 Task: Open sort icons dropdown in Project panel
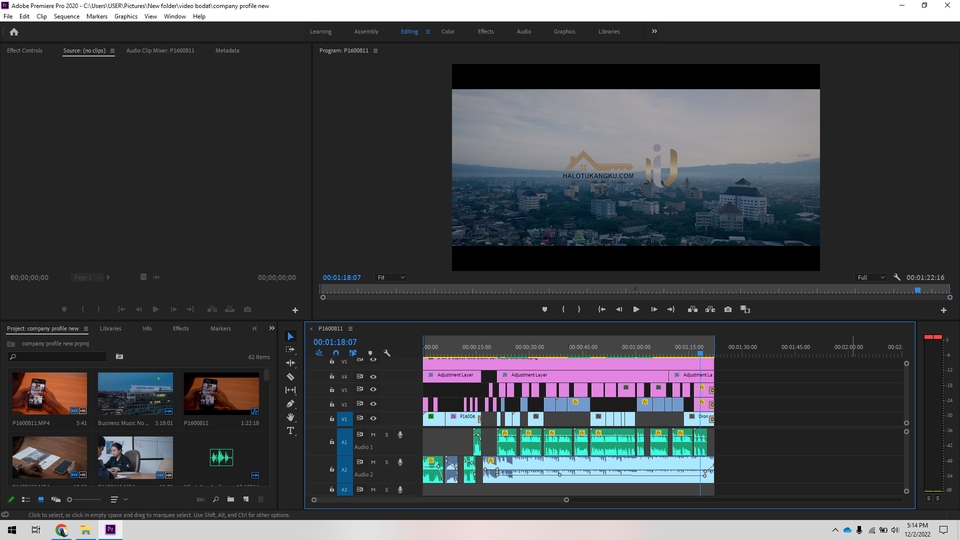(119, 500)
